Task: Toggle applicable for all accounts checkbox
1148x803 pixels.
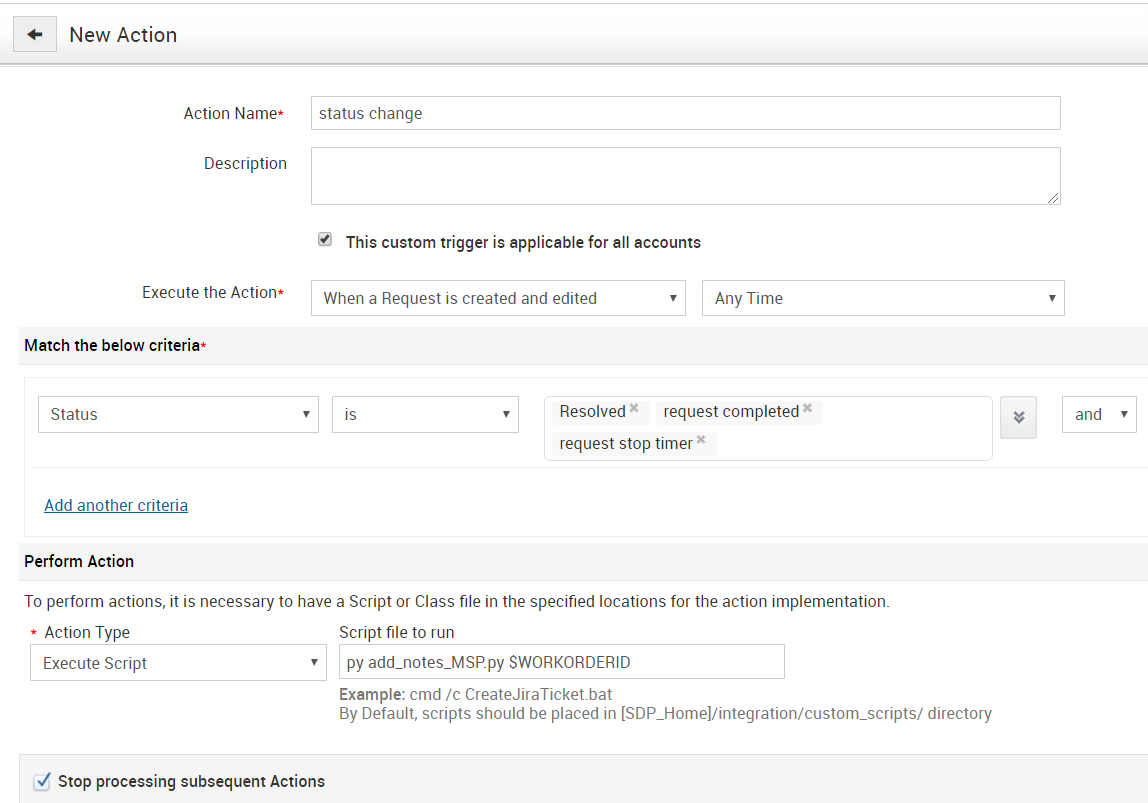Action: point(325,240)
